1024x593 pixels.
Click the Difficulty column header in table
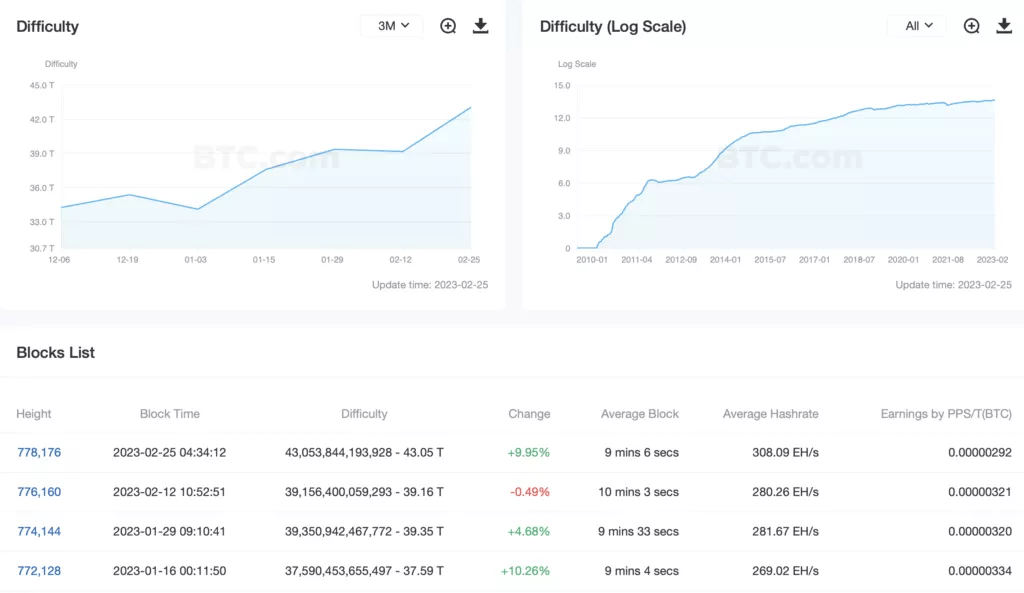tap(364, 413)
